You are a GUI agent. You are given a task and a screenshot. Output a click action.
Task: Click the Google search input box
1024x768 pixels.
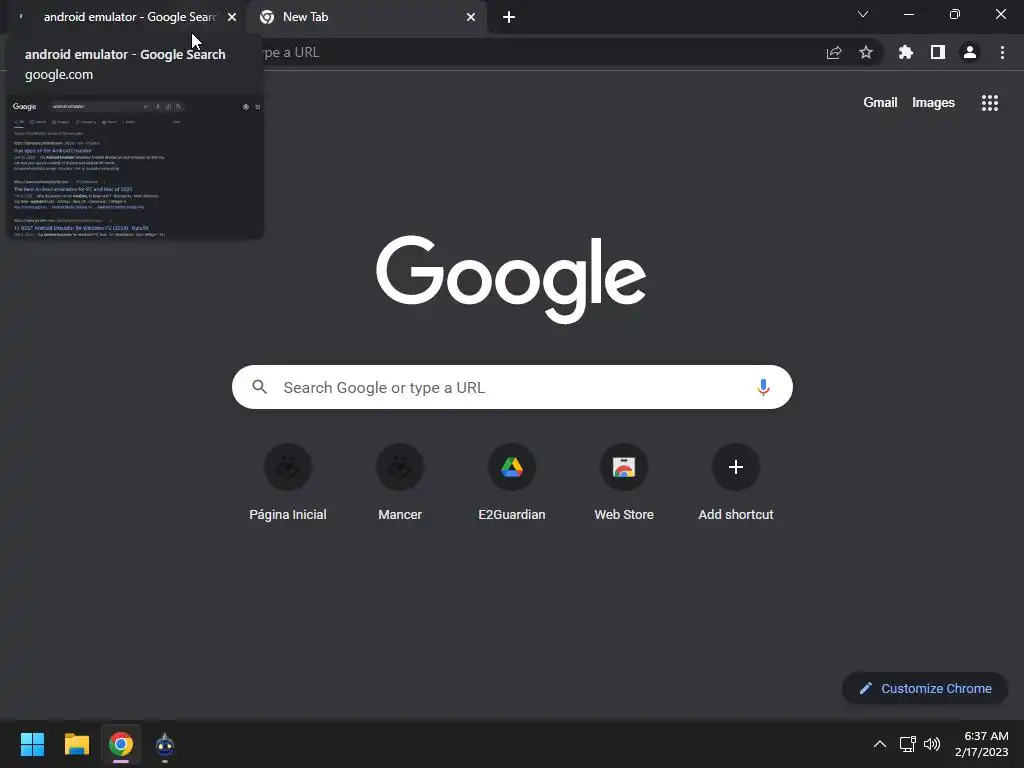click(x=512, y=387)
